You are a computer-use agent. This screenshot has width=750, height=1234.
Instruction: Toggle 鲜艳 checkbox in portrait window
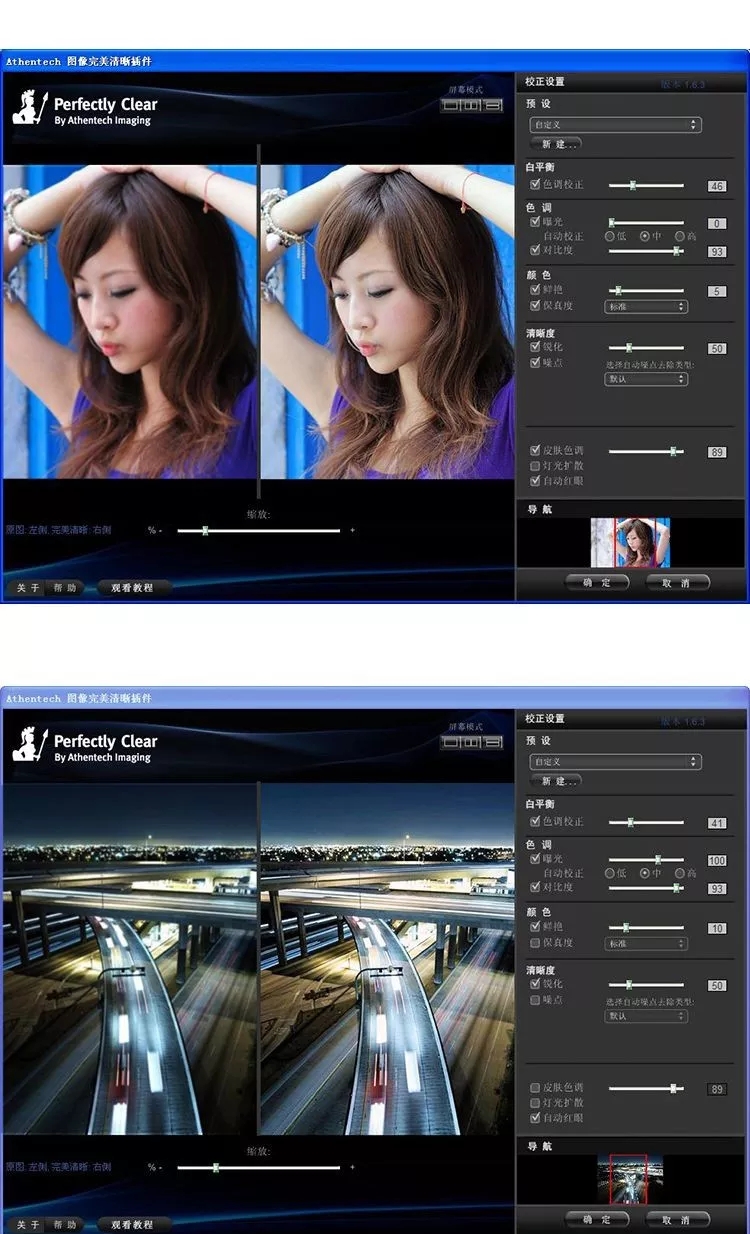coord(535,290)
